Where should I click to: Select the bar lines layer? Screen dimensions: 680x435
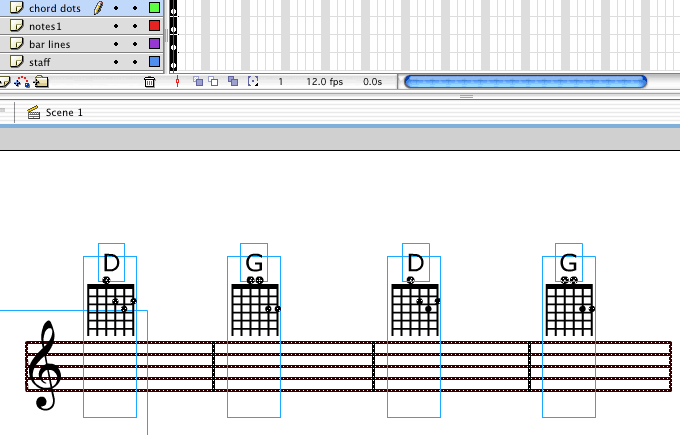pos(50,44)
